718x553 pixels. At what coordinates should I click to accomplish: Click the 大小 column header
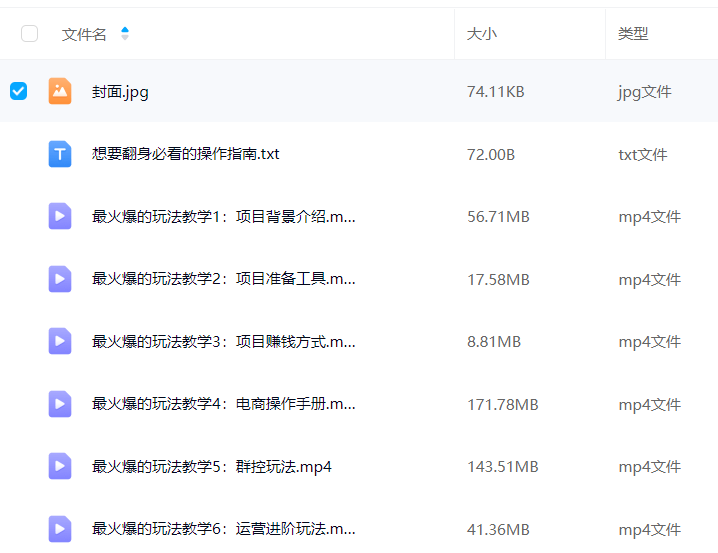[x=482, y=34]
